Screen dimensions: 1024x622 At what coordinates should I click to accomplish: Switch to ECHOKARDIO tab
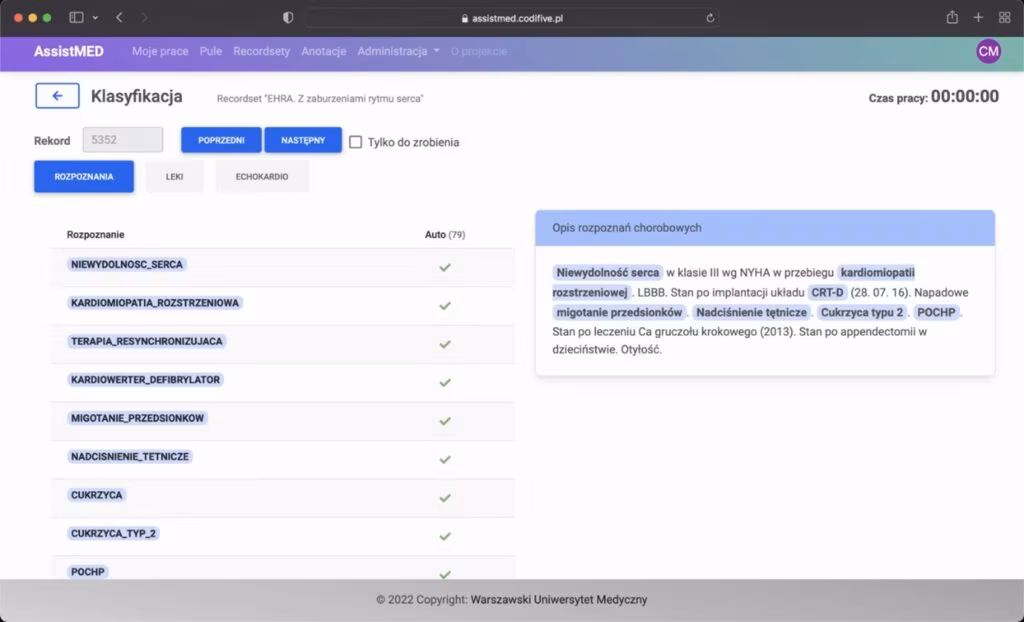point(262,176)
